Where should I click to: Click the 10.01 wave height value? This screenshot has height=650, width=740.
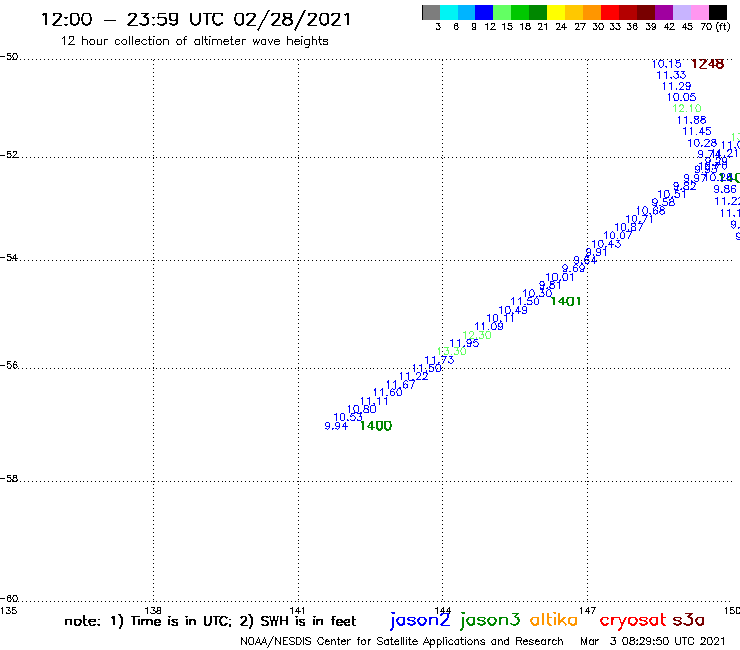pyautogui.click(x=560, y=277)
